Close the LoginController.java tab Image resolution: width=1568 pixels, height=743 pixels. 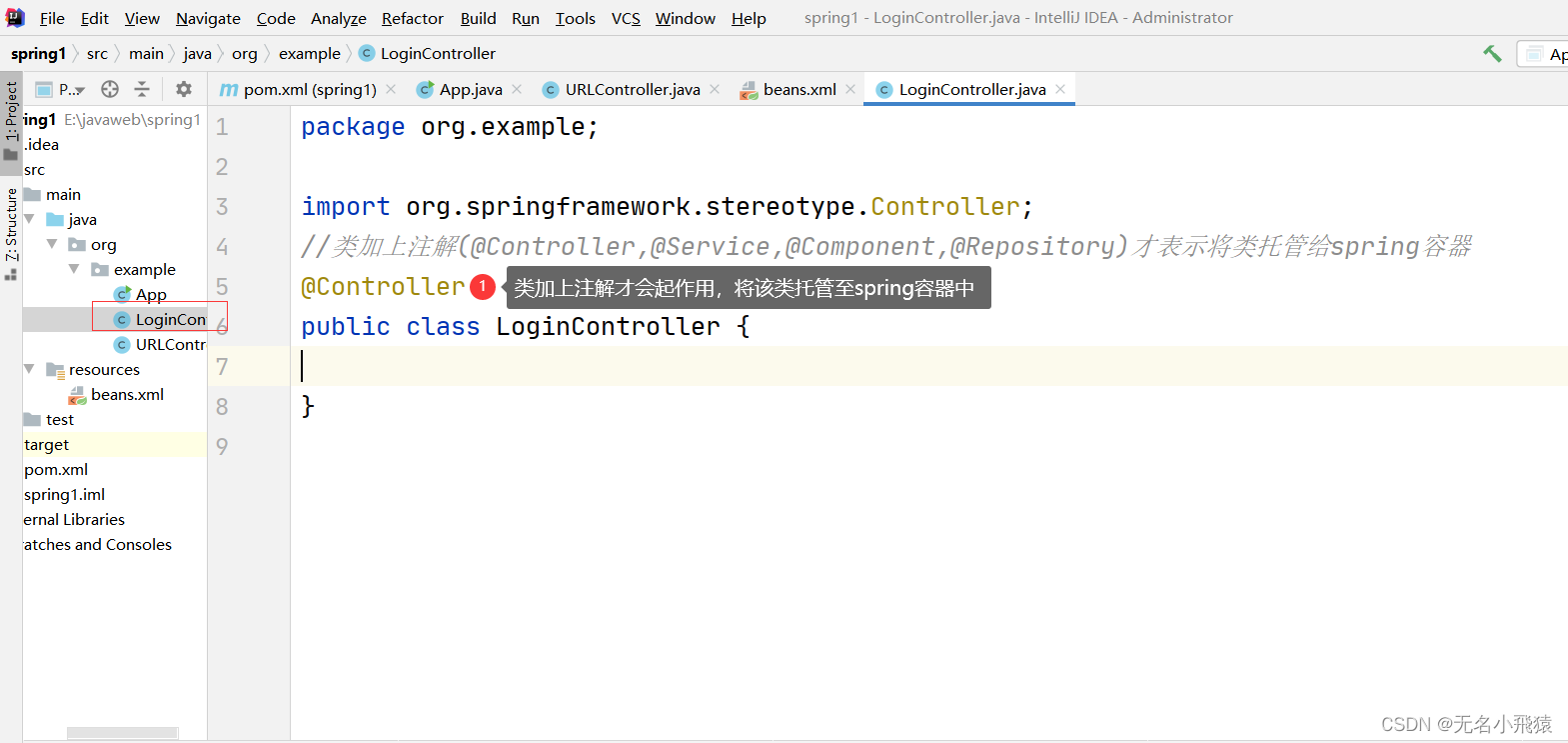click(1060, 89)
